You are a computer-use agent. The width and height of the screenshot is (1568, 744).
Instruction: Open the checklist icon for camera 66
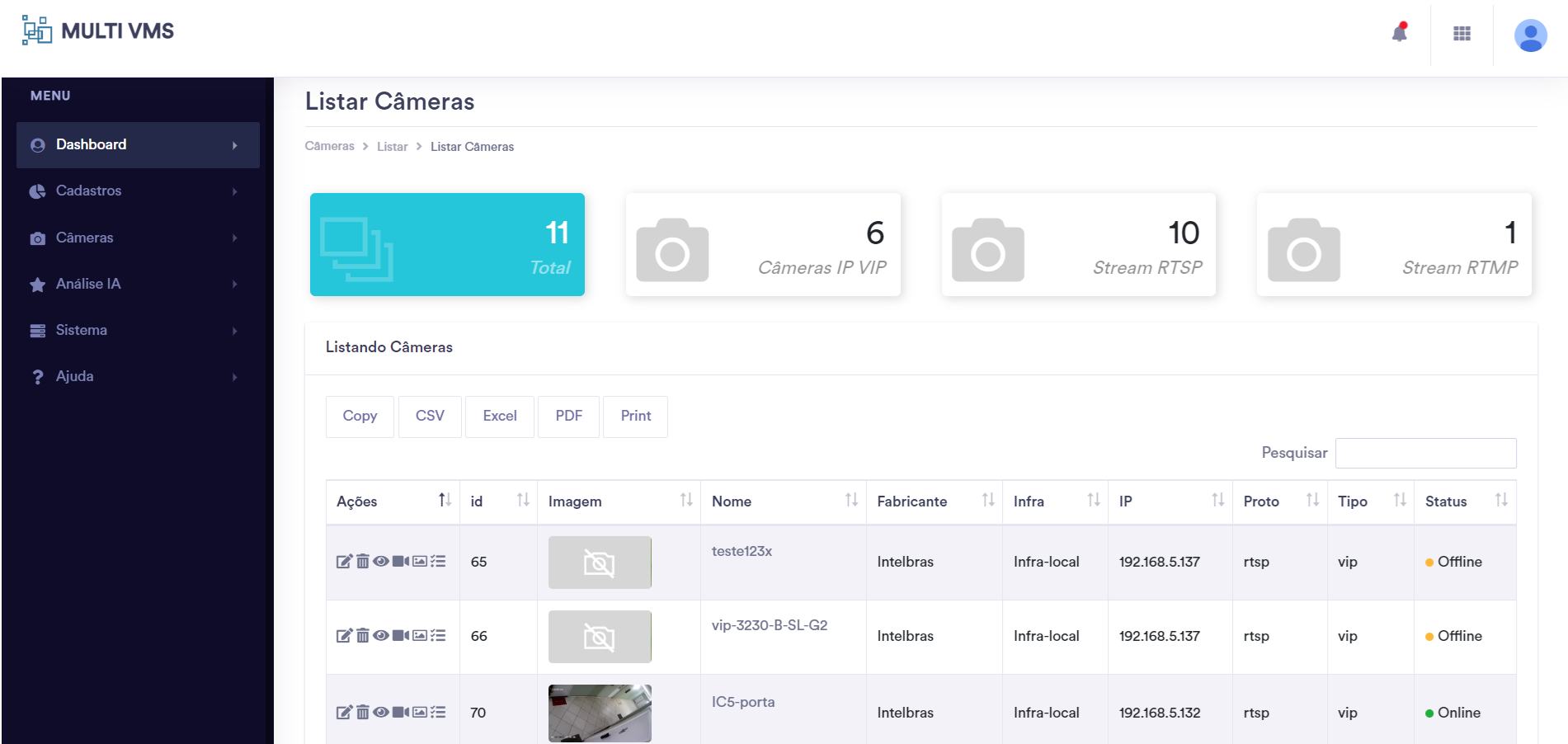pos(438,636)
